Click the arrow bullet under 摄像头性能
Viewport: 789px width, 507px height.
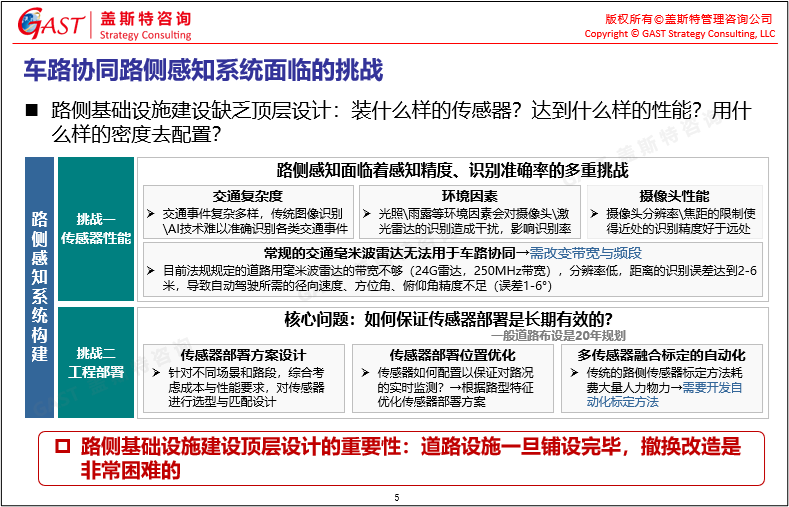coord(594,214)
